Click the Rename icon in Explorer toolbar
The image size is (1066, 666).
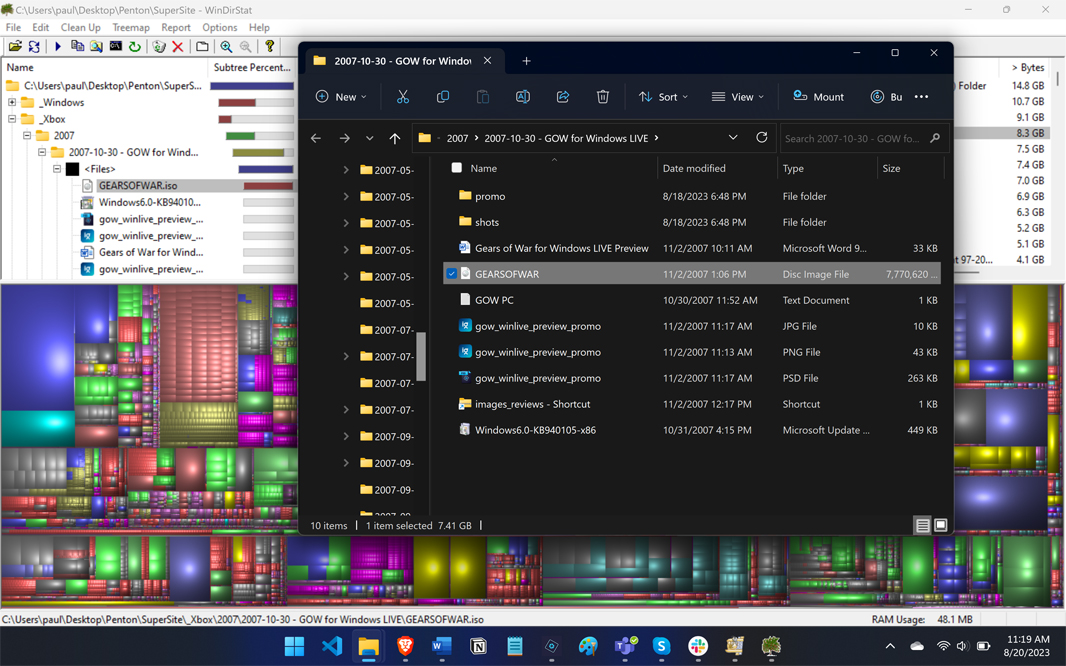(523, 97)
